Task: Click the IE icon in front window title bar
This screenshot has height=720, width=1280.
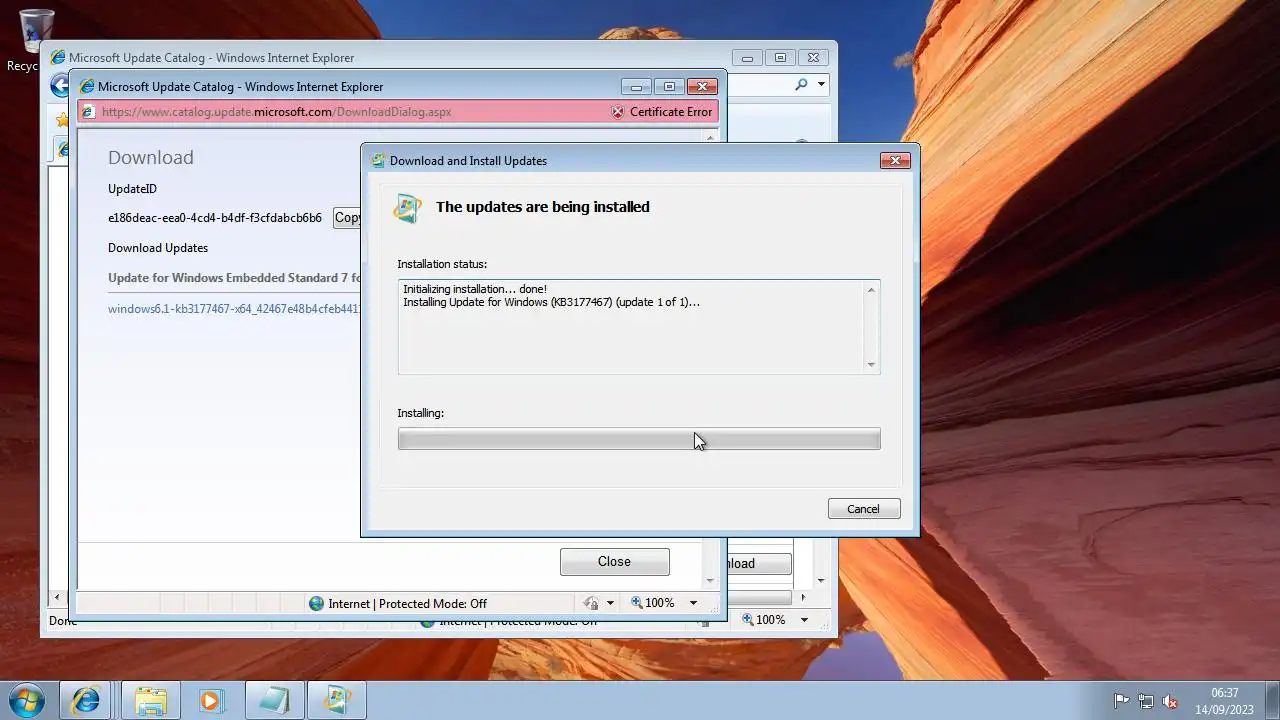Action: pos(87,87)
